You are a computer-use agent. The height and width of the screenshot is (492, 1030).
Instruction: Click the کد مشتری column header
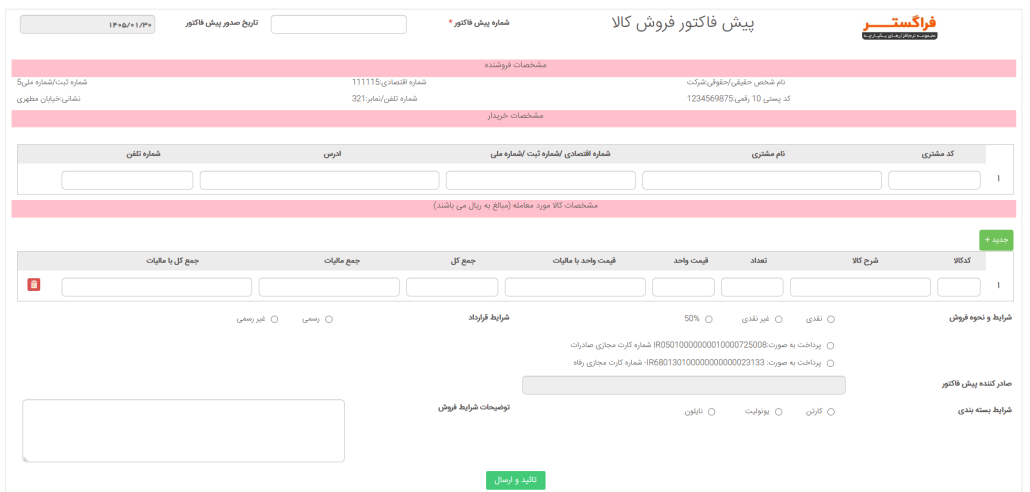click(x=938, y=154)
